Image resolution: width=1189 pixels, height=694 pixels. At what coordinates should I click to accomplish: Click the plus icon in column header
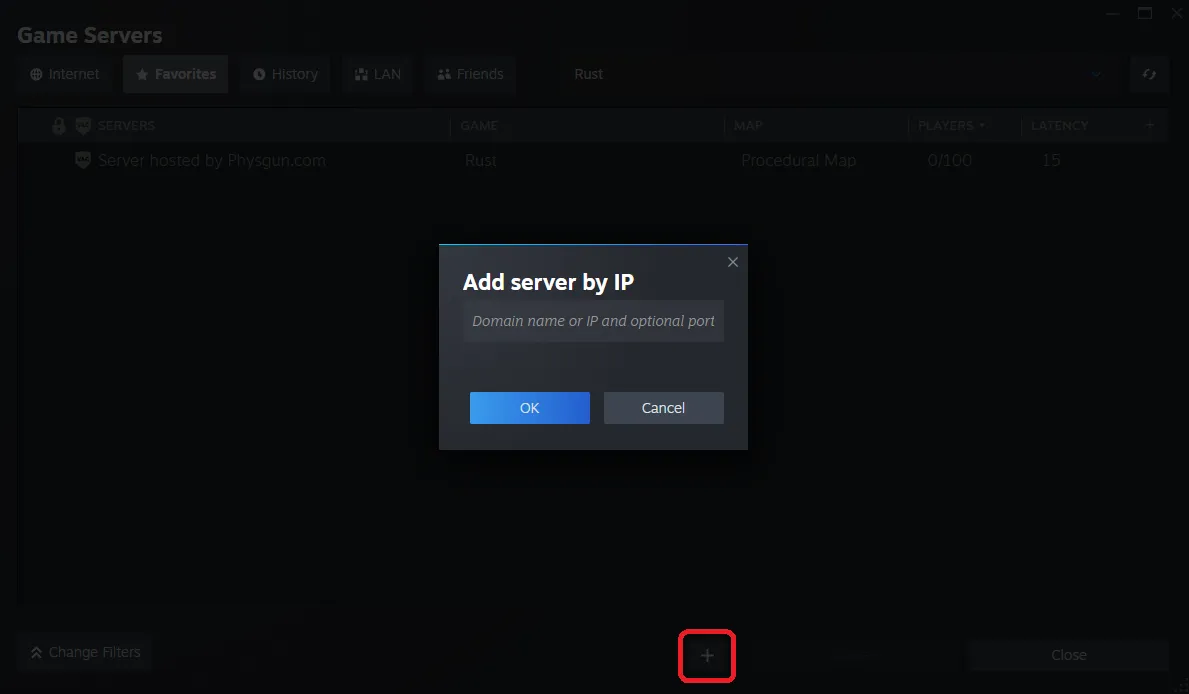[1150, 126]
